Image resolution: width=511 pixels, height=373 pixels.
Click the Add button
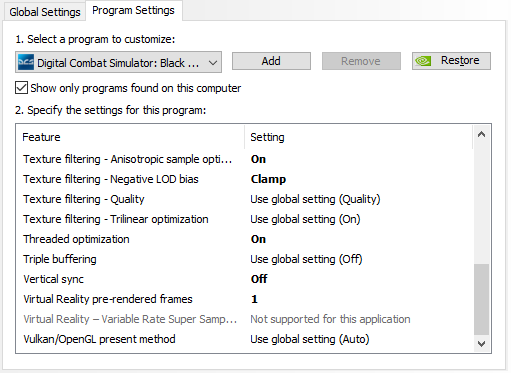(x=271, y=61)
